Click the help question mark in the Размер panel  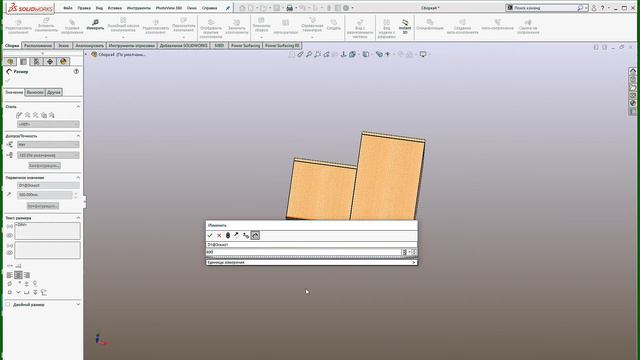(x=76, y=71)
